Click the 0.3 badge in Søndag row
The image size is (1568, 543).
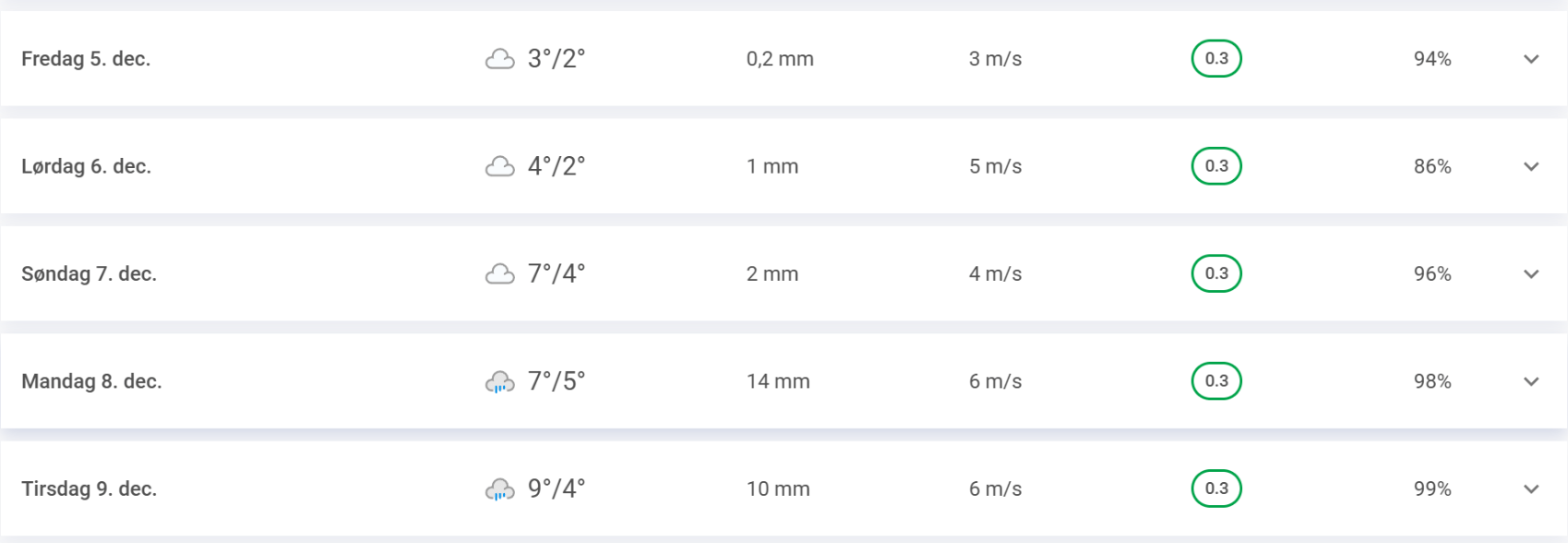[1216, 273]
